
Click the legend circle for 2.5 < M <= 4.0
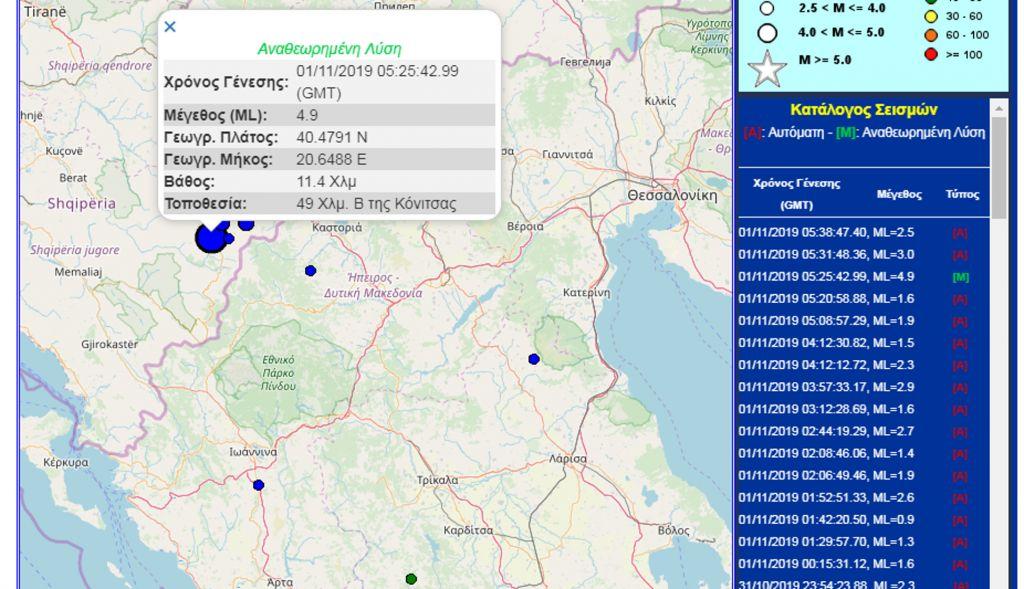768,8
